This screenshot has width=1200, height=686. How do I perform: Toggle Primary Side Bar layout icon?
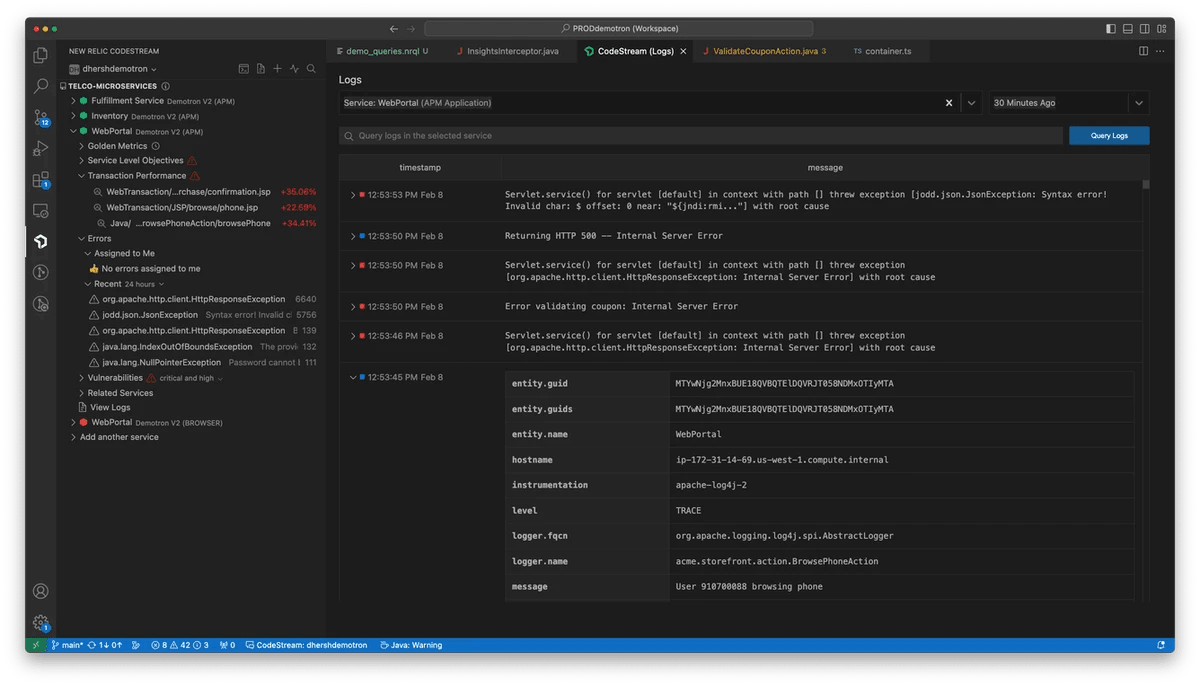coord(1111,29)
